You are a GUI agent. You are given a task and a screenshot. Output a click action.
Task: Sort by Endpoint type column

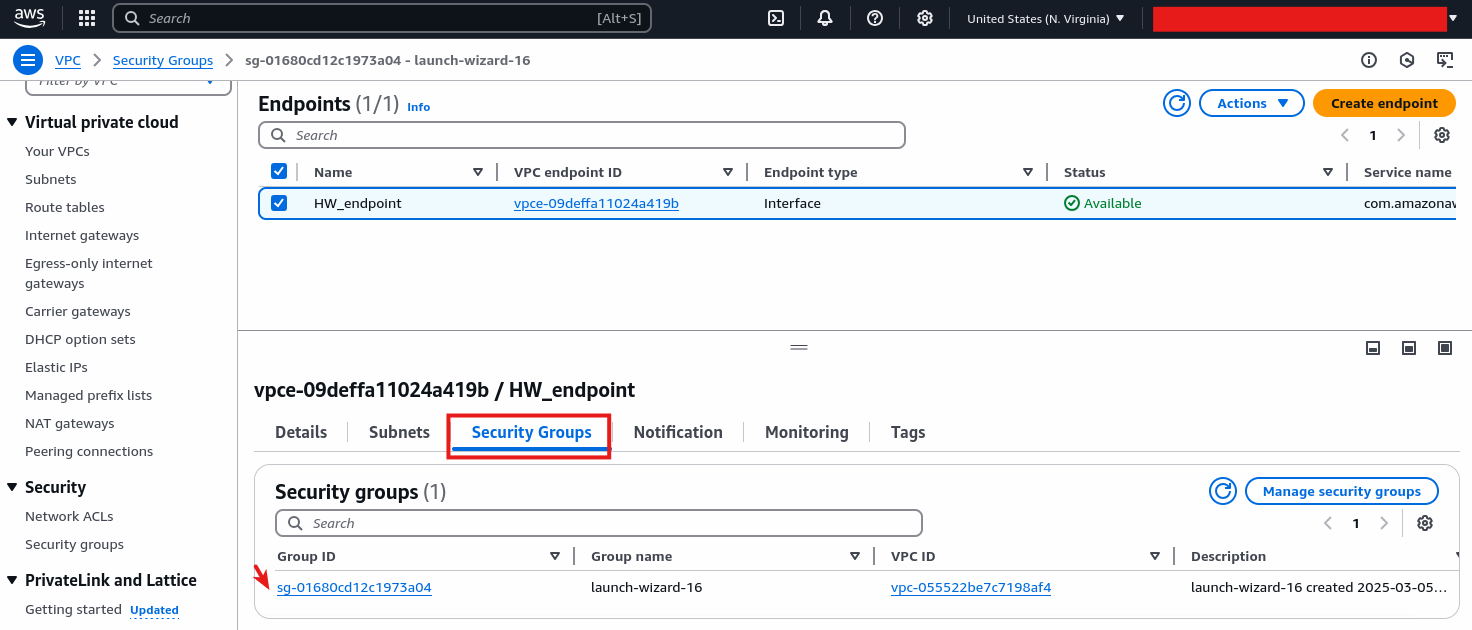coord(1028,172)
